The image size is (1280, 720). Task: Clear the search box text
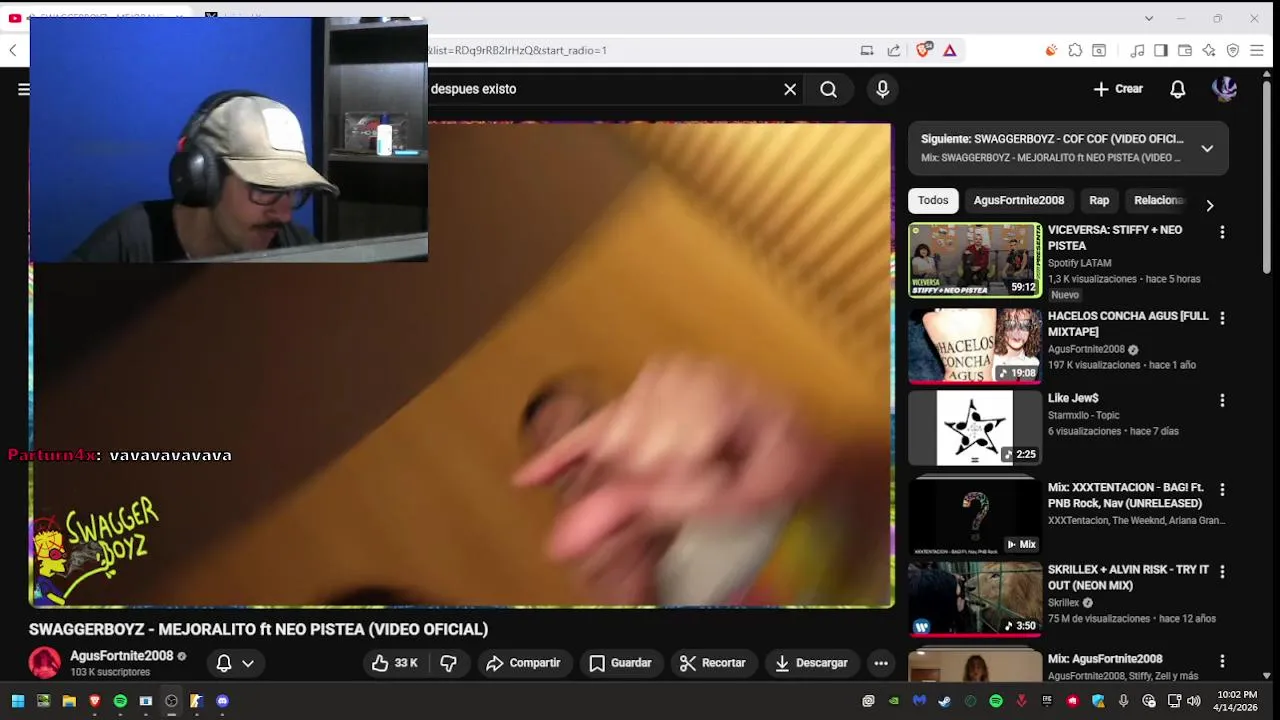tap(790, 89)
